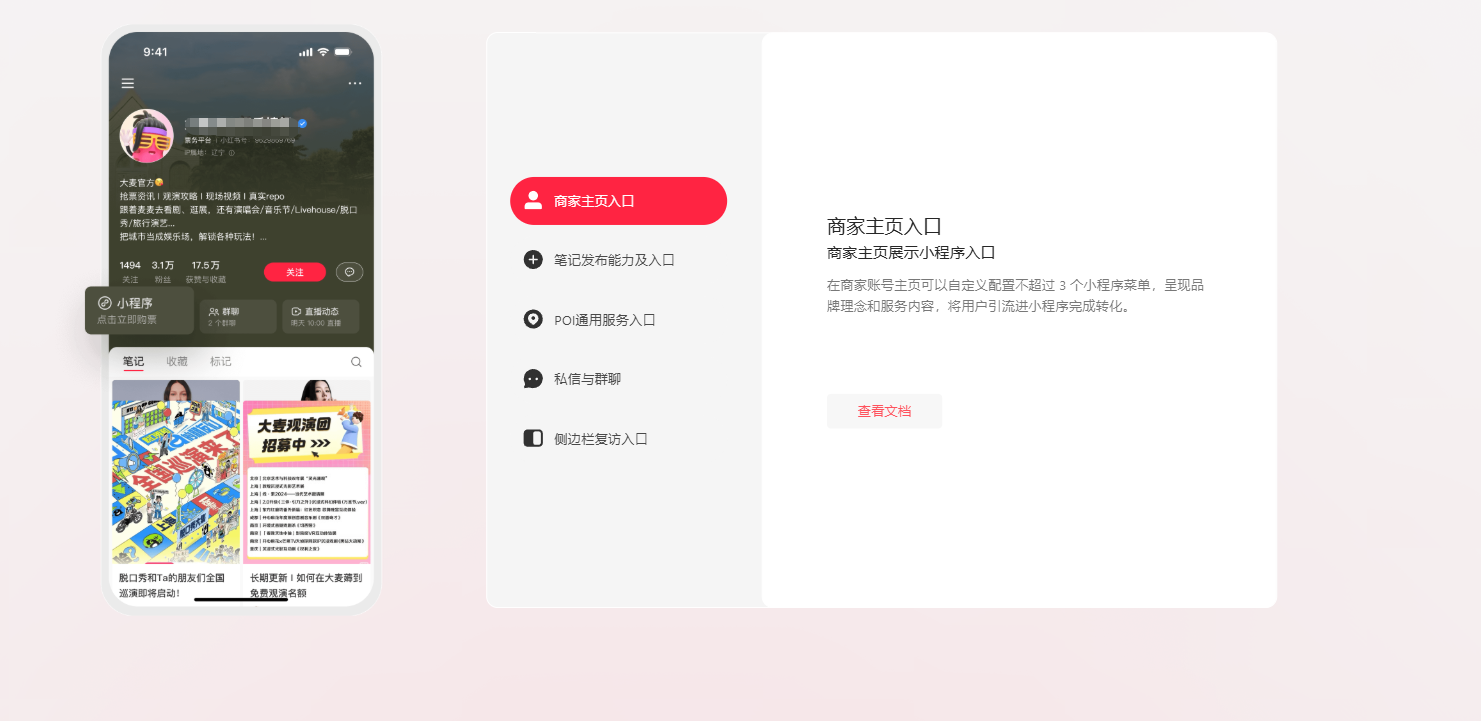1481x721 pixels.
Task: Click the plus icon for 笔记发布能力及入口
Action: [533, 260]
